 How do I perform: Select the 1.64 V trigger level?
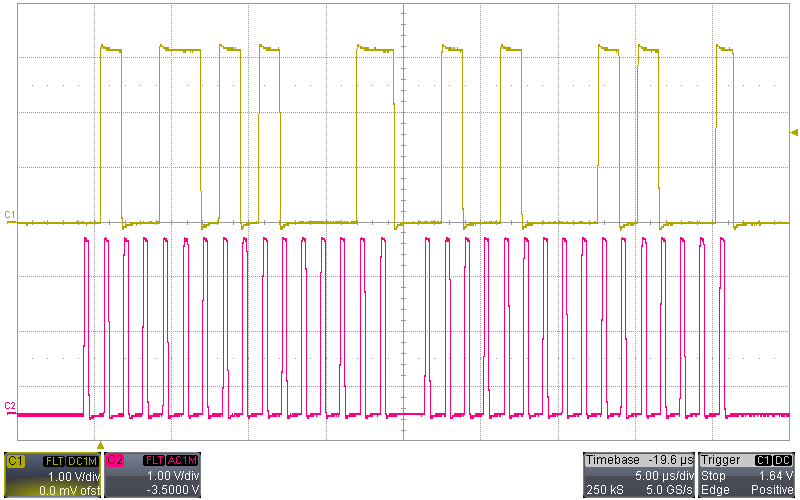pyautogui.click(x=776, y=476)
